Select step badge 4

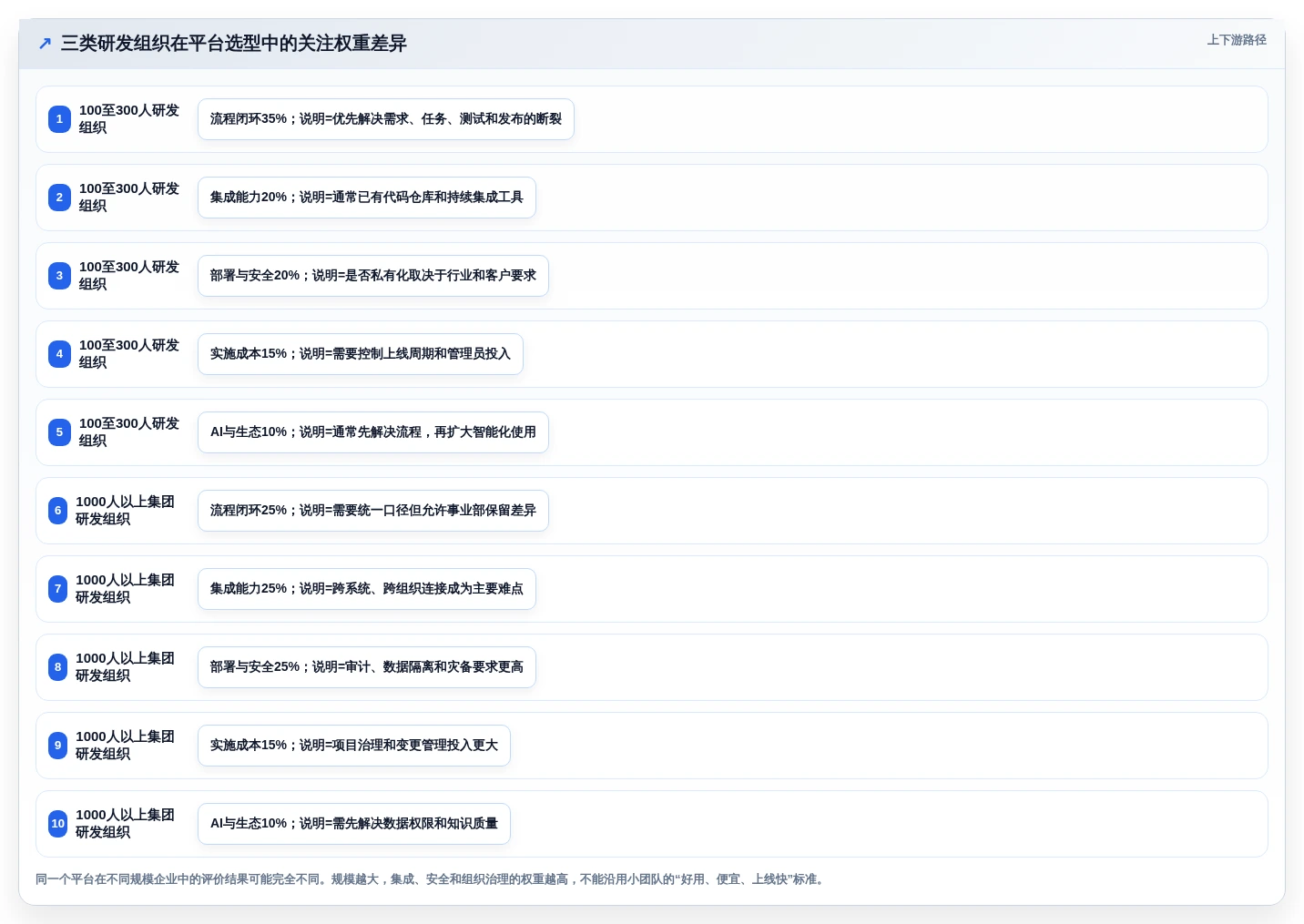[x=59, y=354]
